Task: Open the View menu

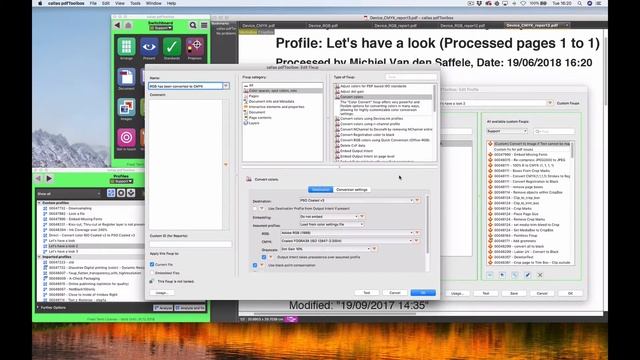Action: pyautogui.click(x=120, y=3)
